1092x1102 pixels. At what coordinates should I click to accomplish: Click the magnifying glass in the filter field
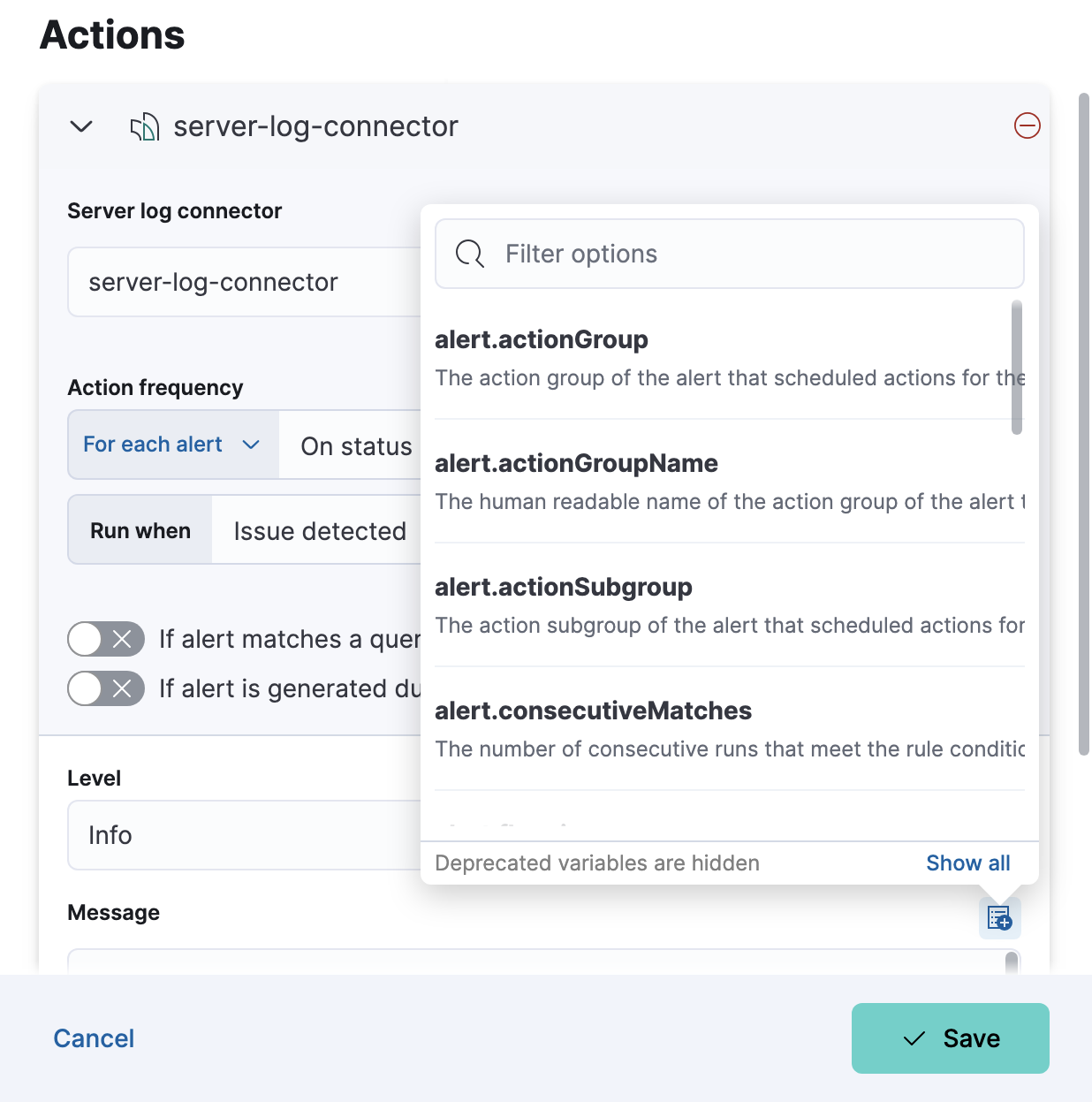469,254
